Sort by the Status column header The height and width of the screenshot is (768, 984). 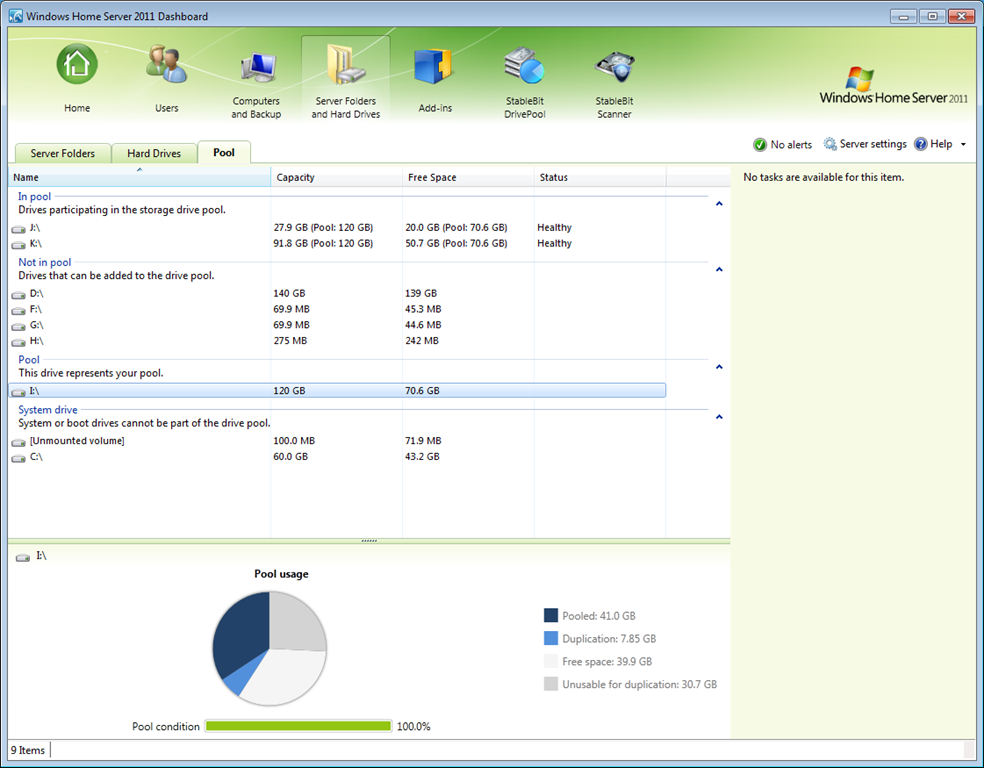(x=600, y=177)
